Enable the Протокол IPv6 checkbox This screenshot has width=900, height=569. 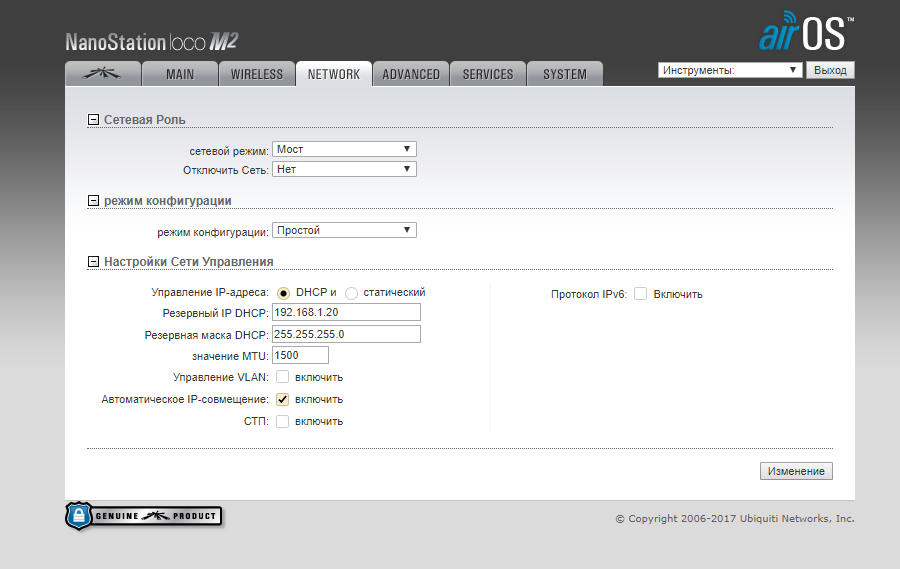[x=641, y=293]
